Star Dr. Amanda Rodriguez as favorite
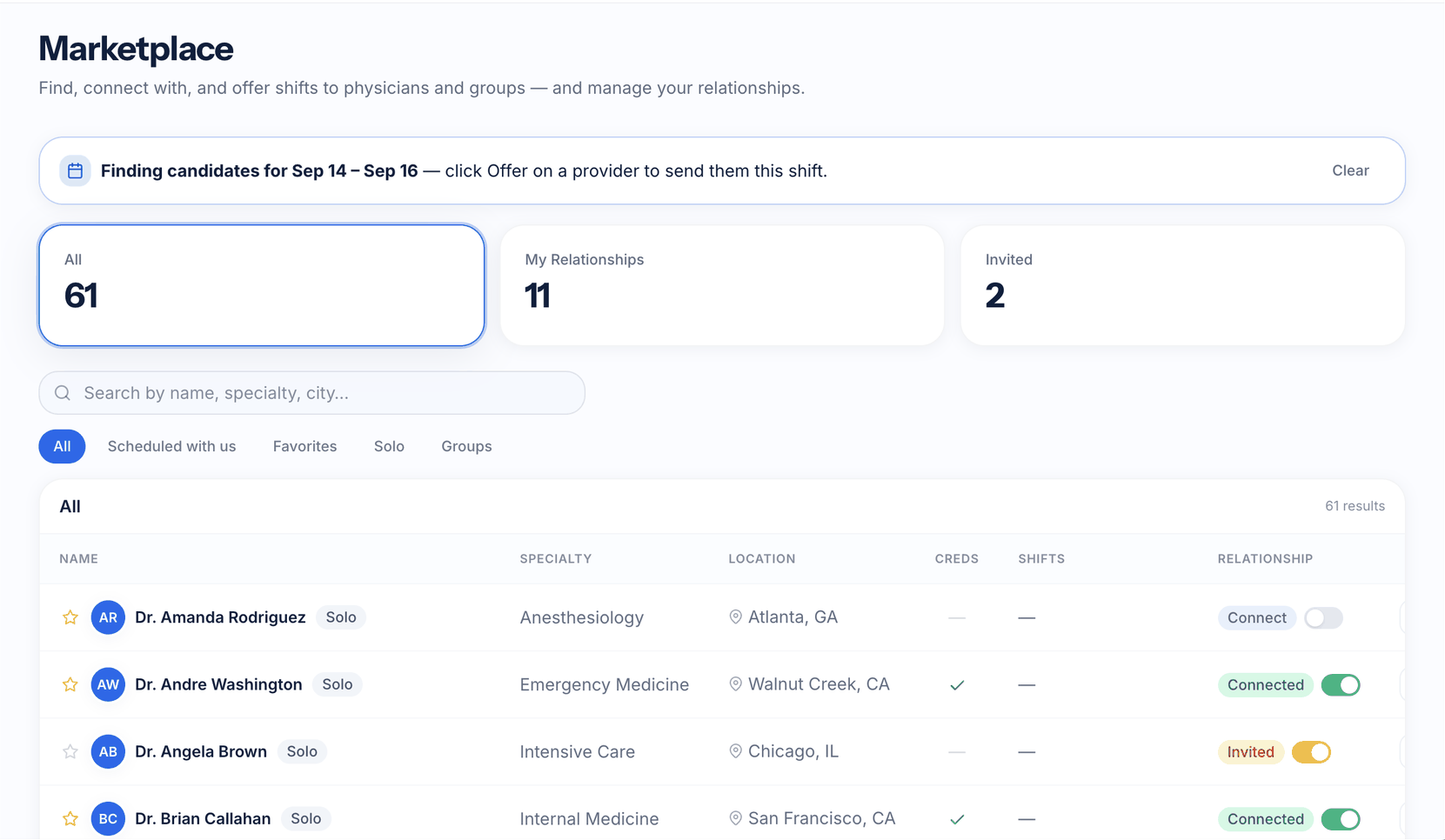 [x=70, y=617]
